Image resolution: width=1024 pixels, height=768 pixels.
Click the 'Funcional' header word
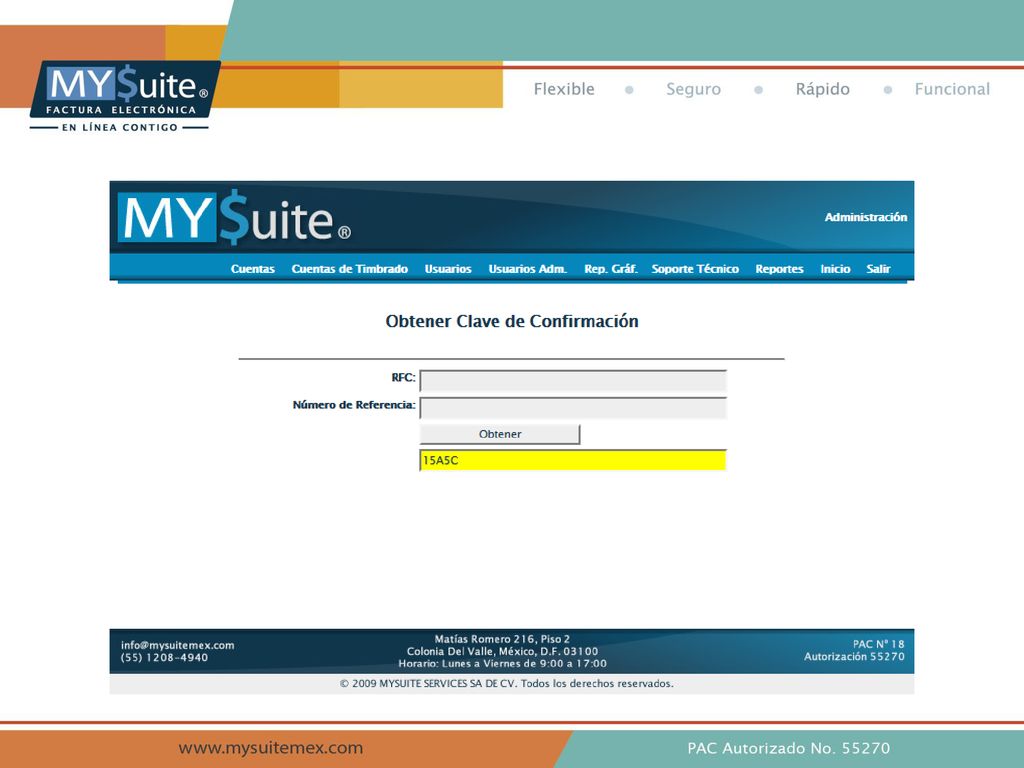point(952,89)
